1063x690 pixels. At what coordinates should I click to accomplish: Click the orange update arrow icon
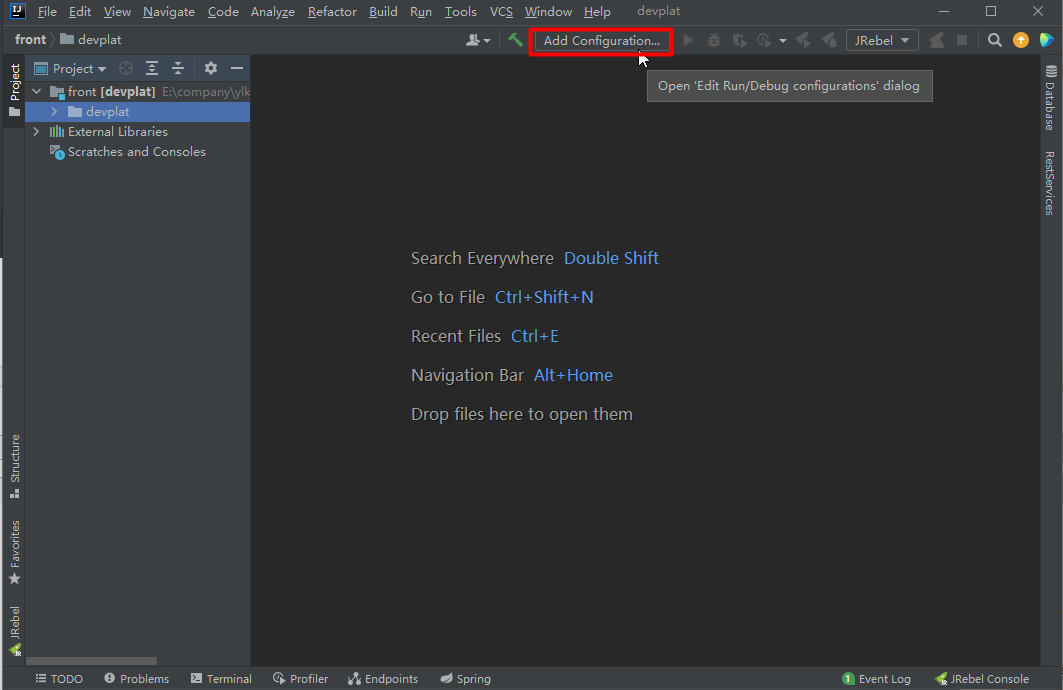[1020, 41]
